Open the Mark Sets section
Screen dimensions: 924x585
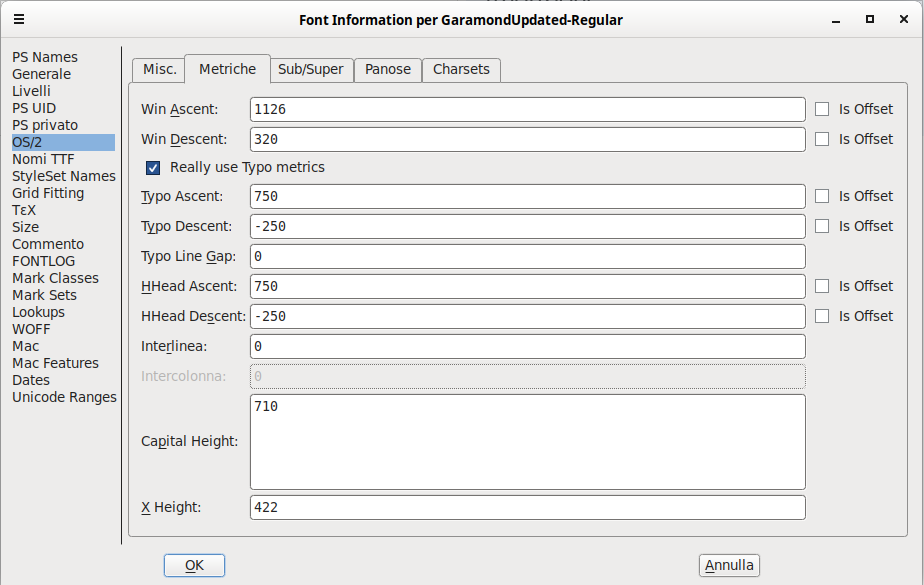(x=44, y=295)
